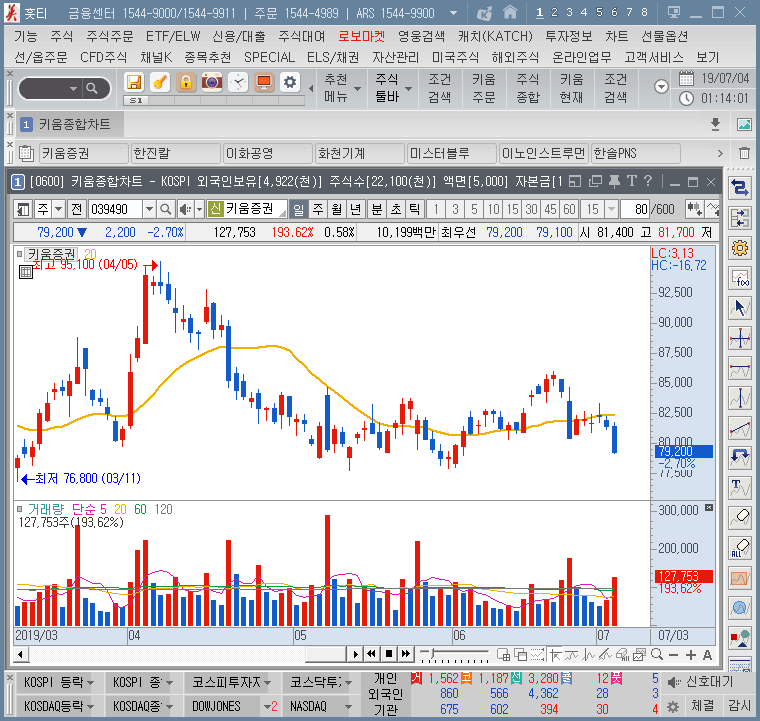Open the KOSDAQ등락 dropdown in status bar
The image size is (760, 721).
(91, 706)
